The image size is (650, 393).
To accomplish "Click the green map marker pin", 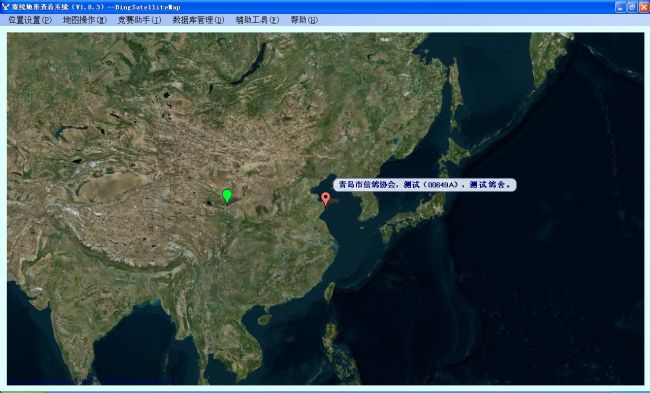I will point(227,196).
